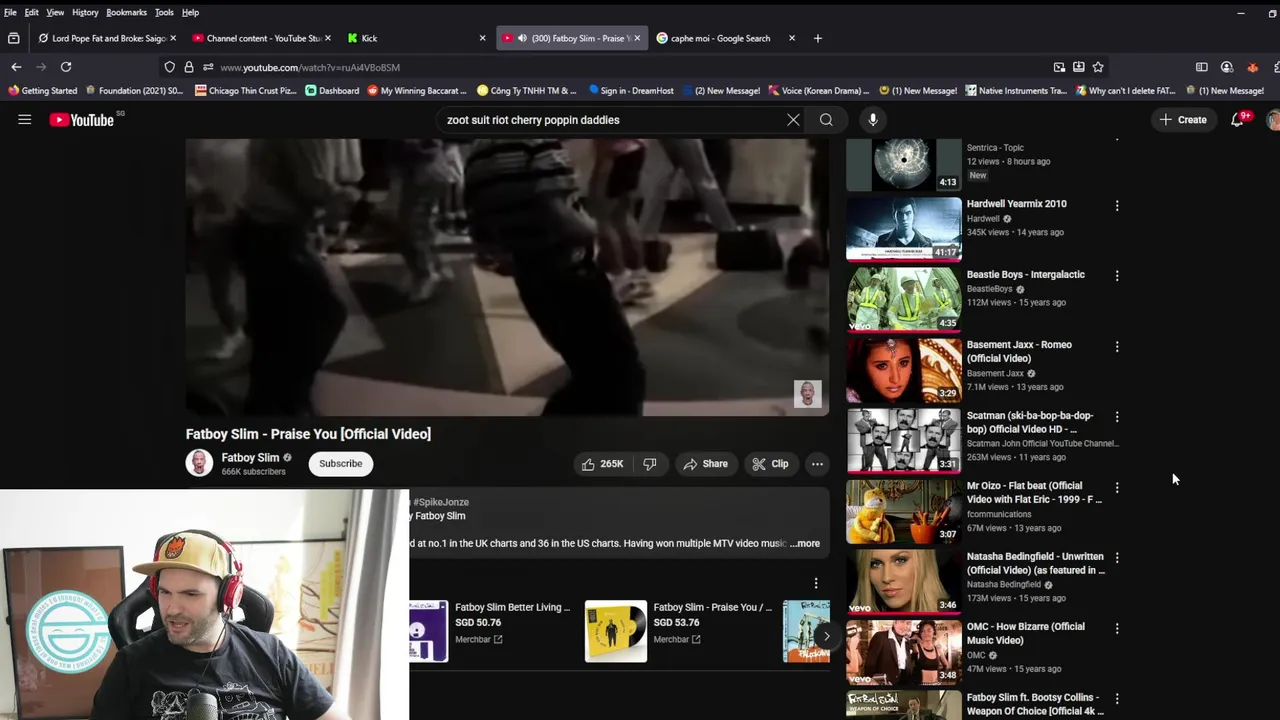
Task: Reload the current page
Action: [66, 67]
